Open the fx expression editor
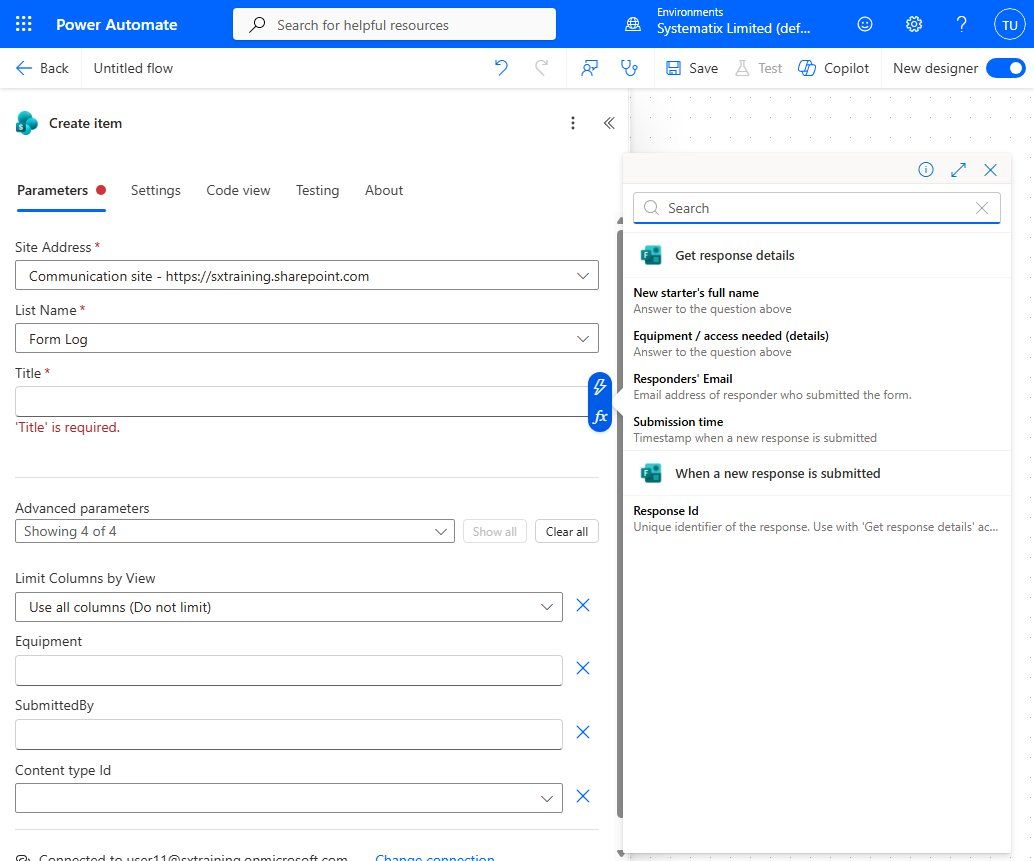Image resolution: width=1034 pixels, height=861 pixels. 599,417
